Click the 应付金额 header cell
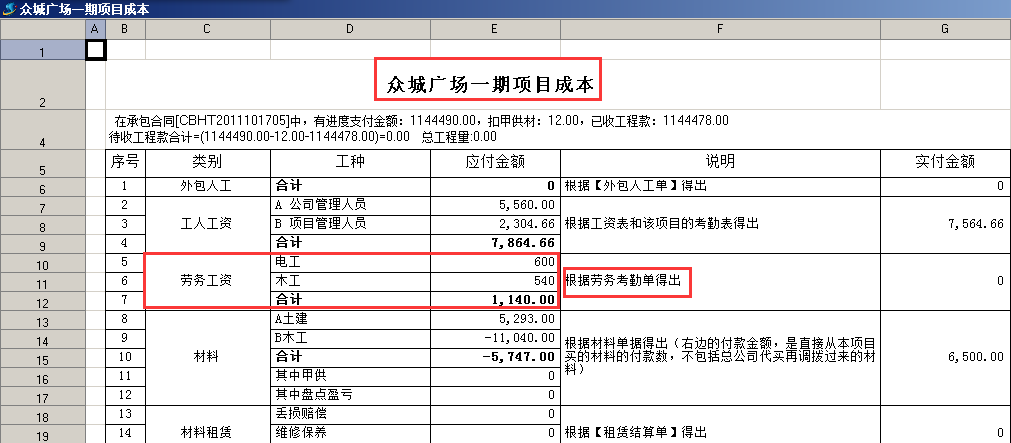 click(x=495, y=162)
